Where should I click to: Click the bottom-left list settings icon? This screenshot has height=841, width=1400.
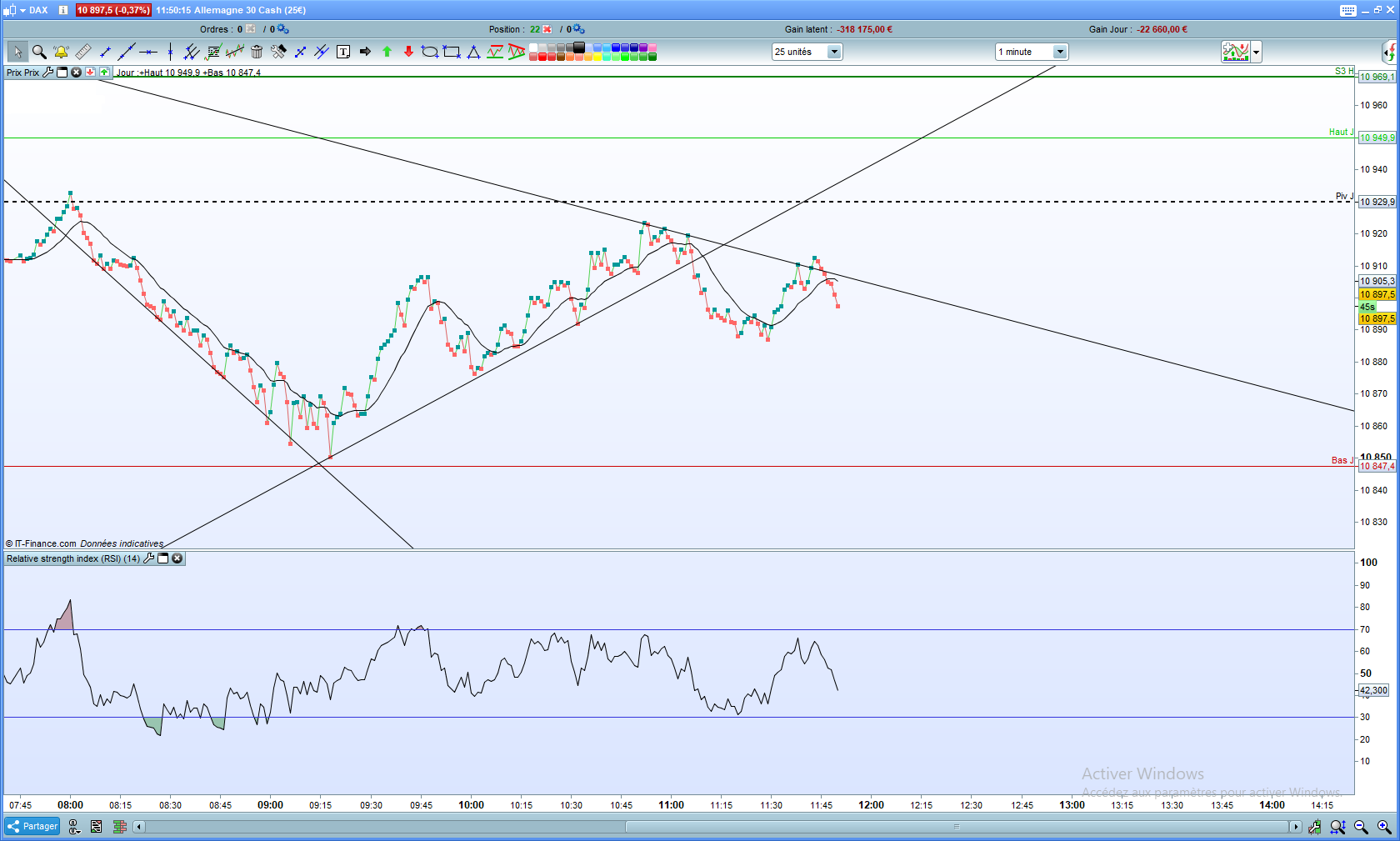coord(97,827)
